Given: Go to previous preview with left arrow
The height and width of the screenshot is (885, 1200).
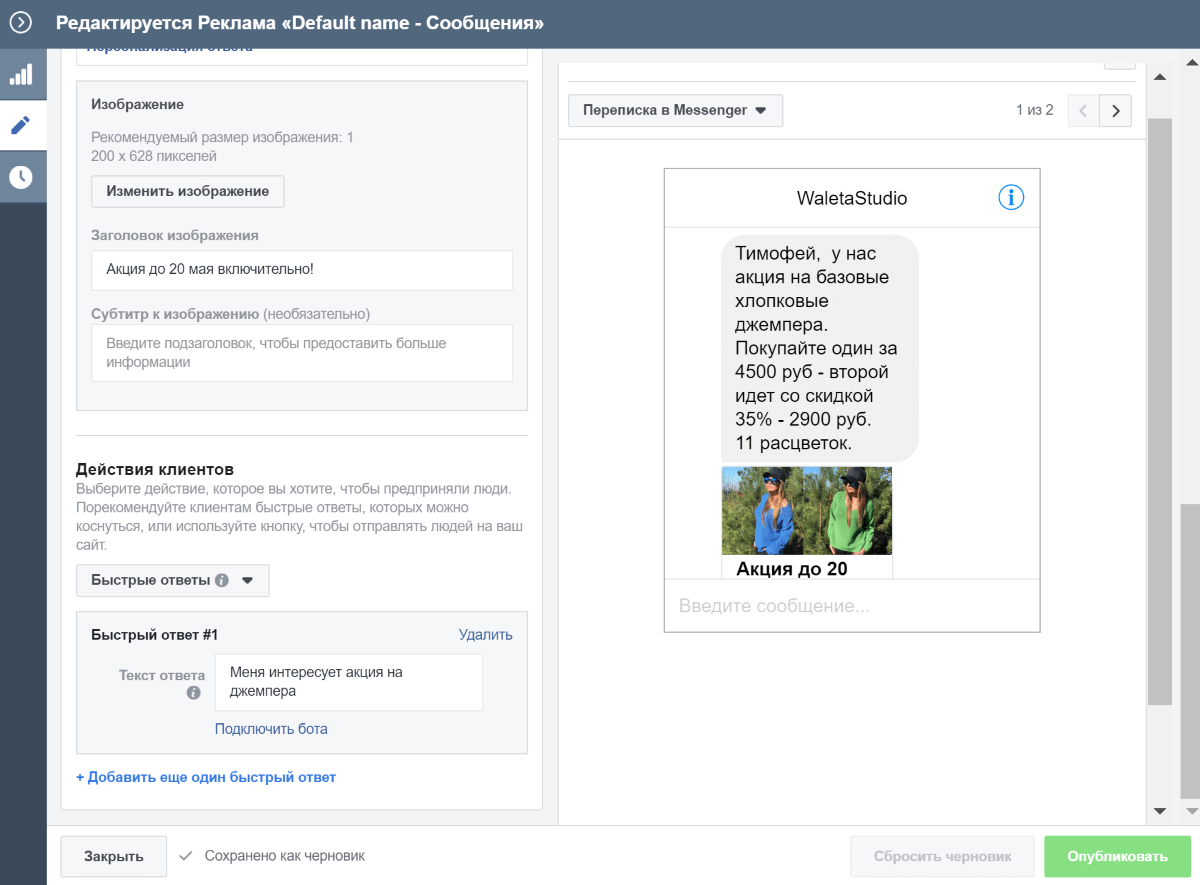Looking at the screenshot, I should tap(1083, 110).
